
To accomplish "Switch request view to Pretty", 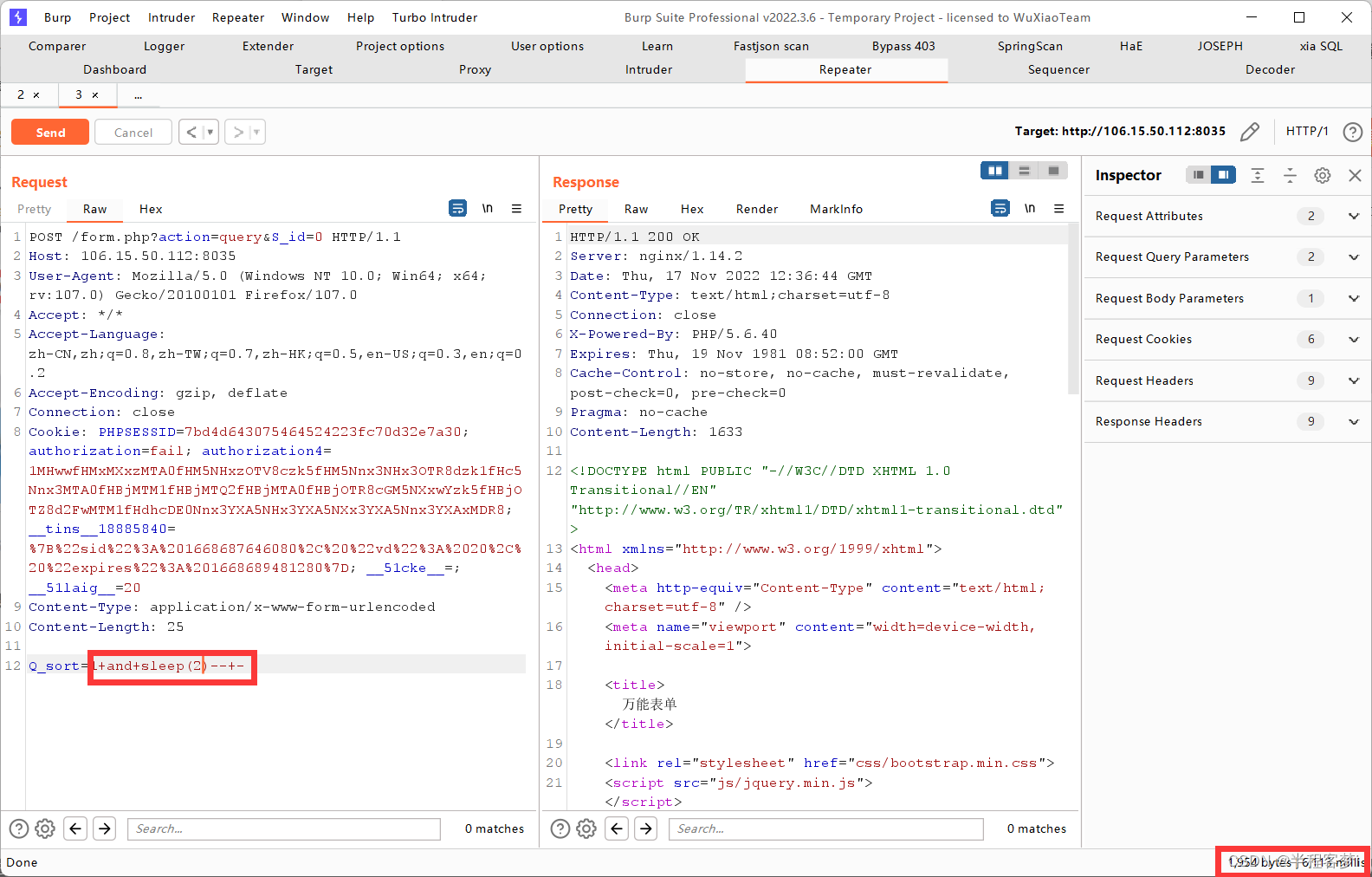I will coord(34,209).
